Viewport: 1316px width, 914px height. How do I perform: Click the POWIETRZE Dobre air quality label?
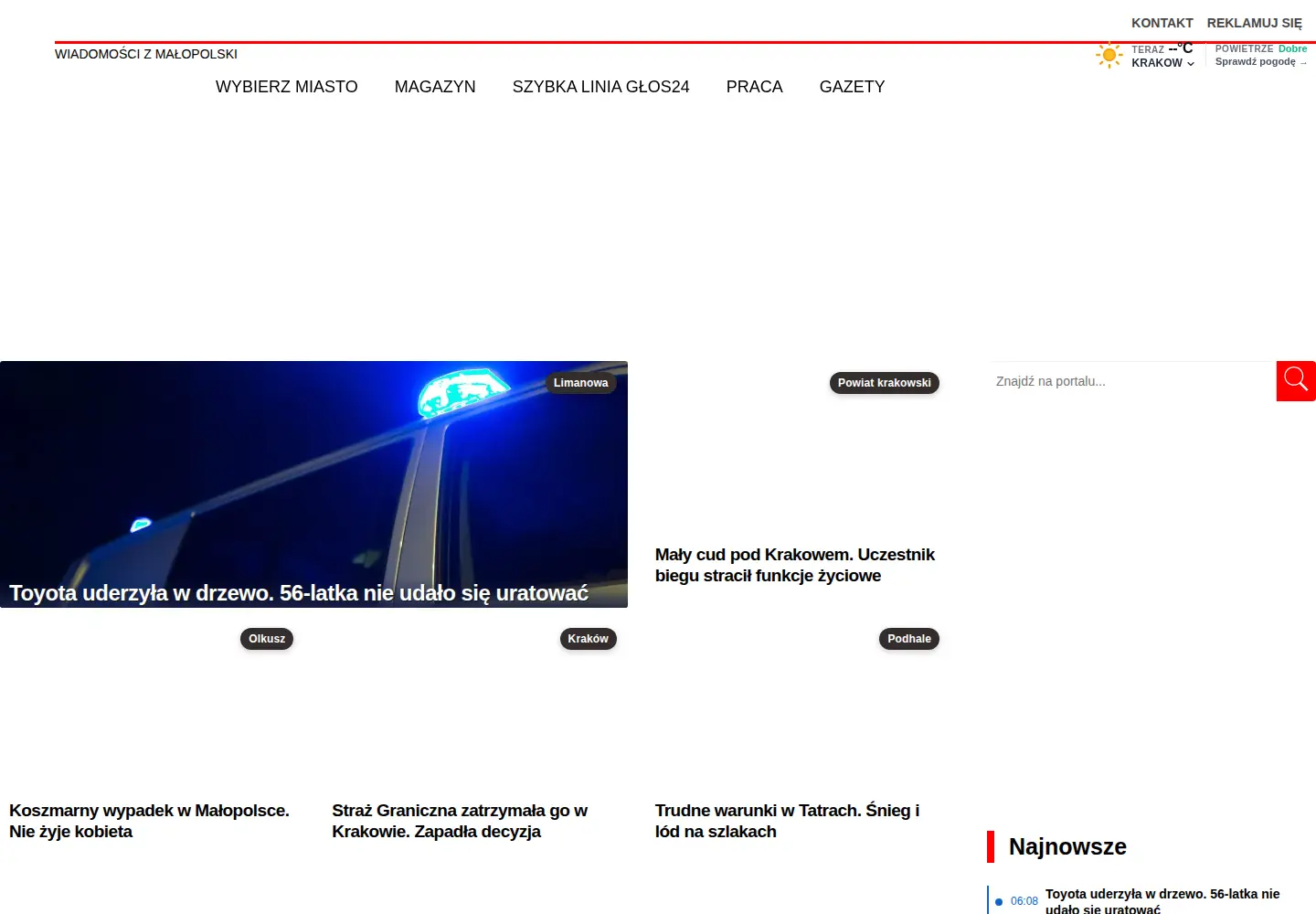pos(1261,48)
